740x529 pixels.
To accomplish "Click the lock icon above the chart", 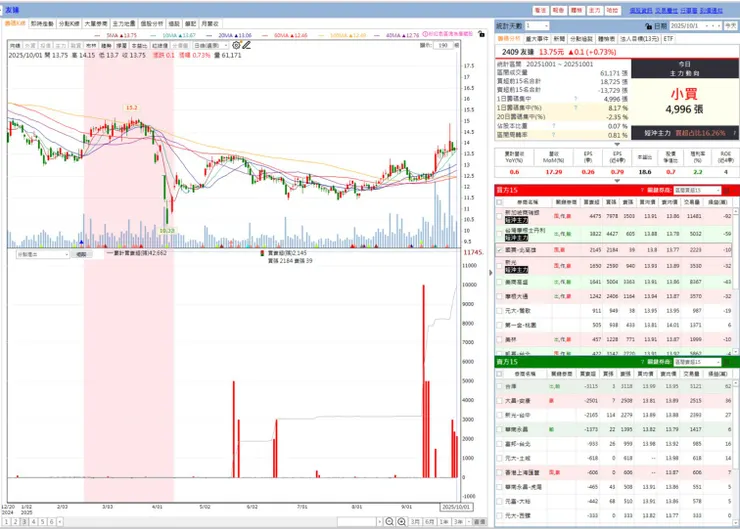I will coord(481,34).
